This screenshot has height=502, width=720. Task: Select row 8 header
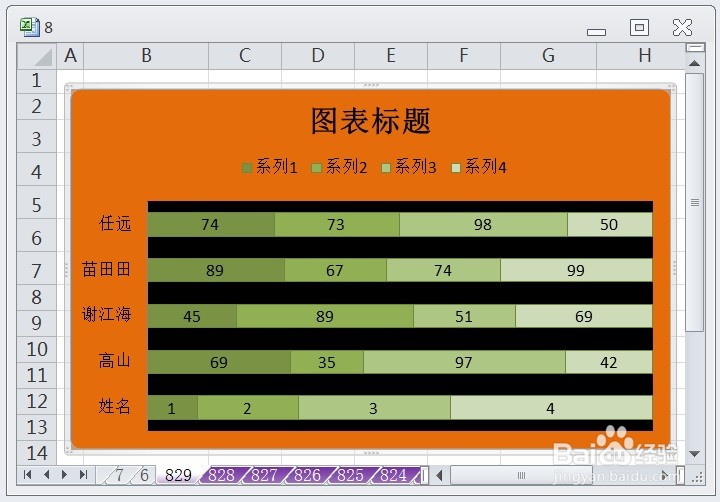tap(37, 297)
